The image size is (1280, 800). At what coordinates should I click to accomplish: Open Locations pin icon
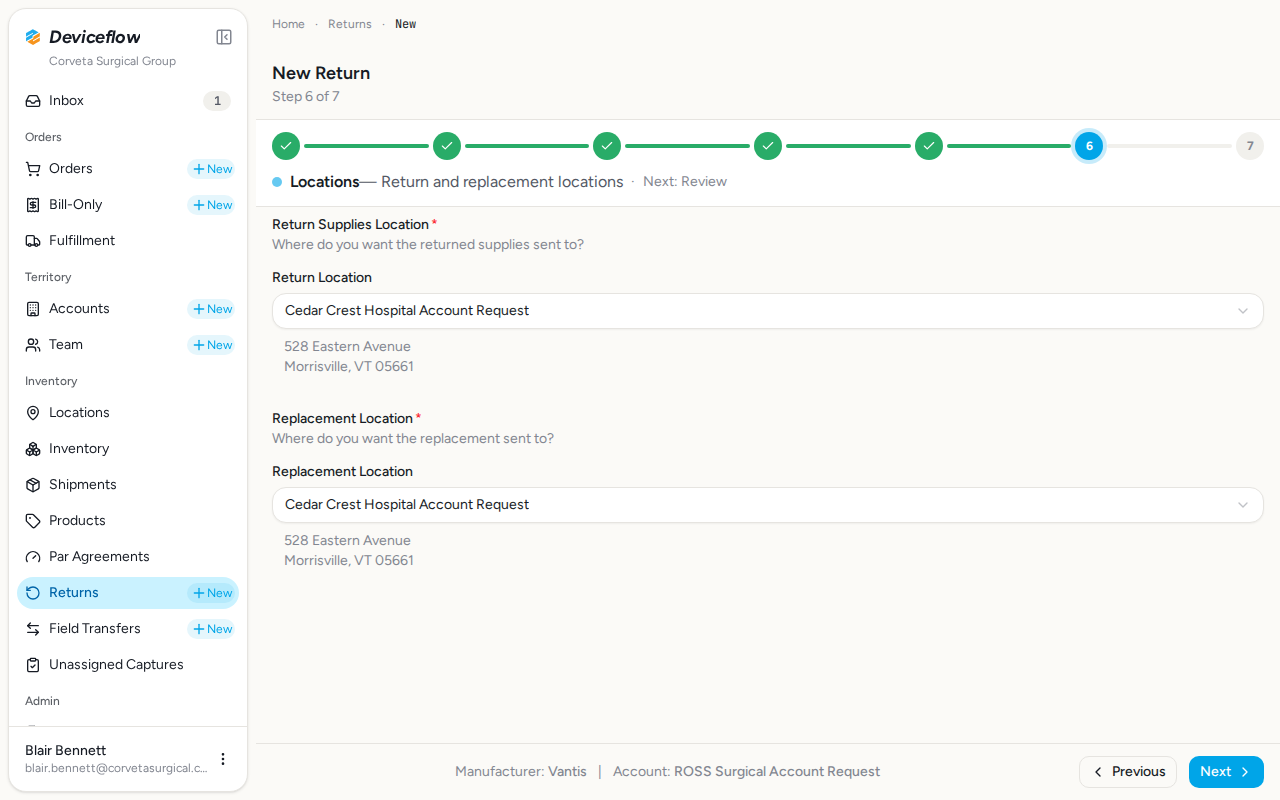33,413
